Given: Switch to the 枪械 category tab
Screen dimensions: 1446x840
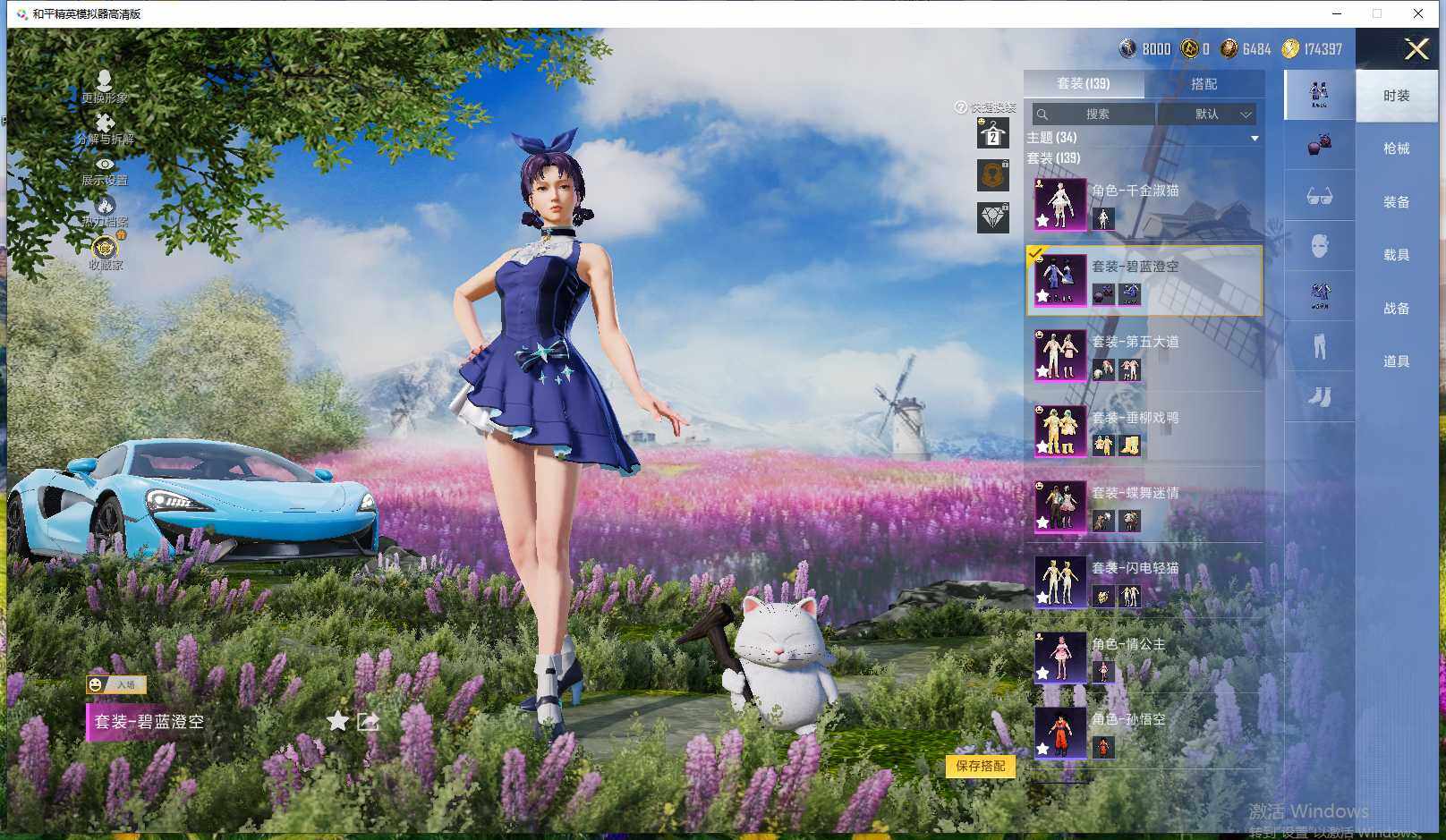Looking at the screenshot, I should (1398, 148).
